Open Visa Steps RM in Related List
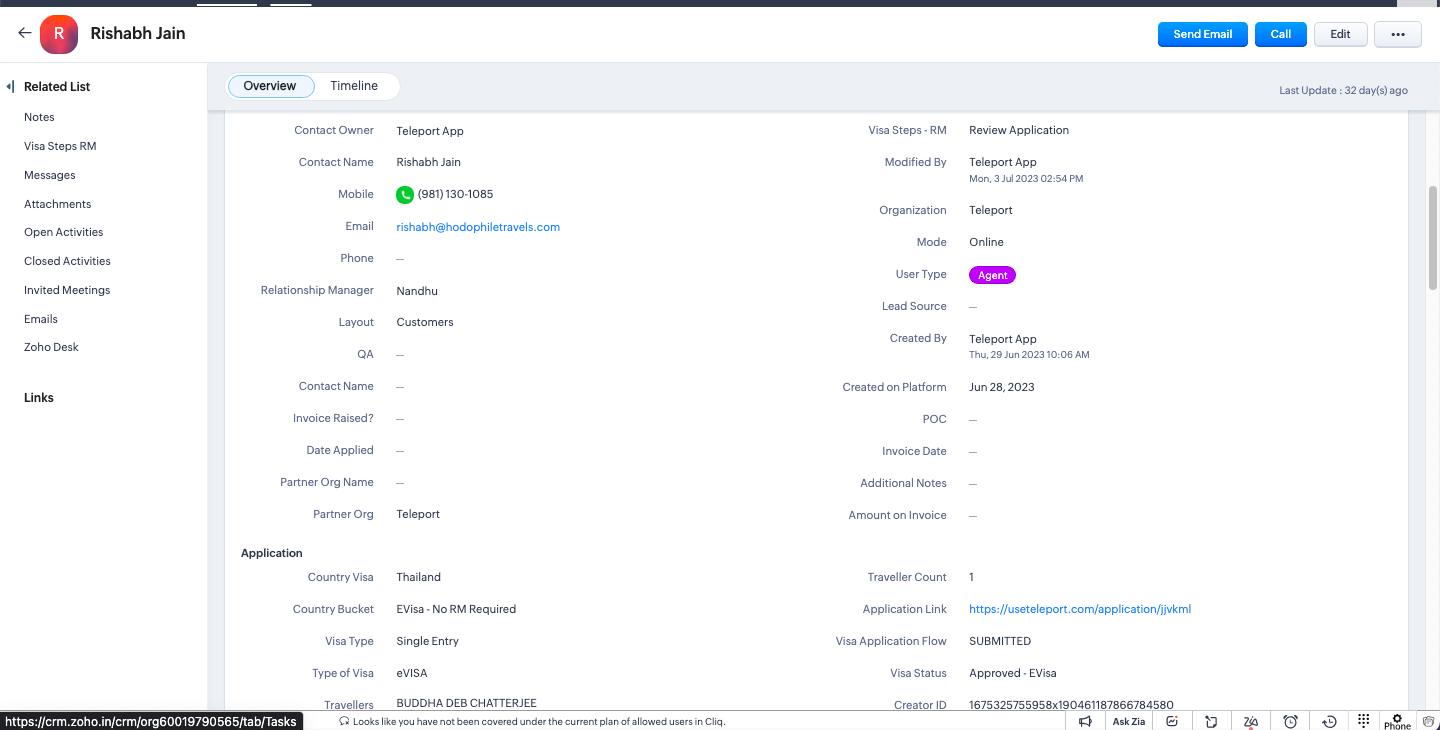 [60, 146]
